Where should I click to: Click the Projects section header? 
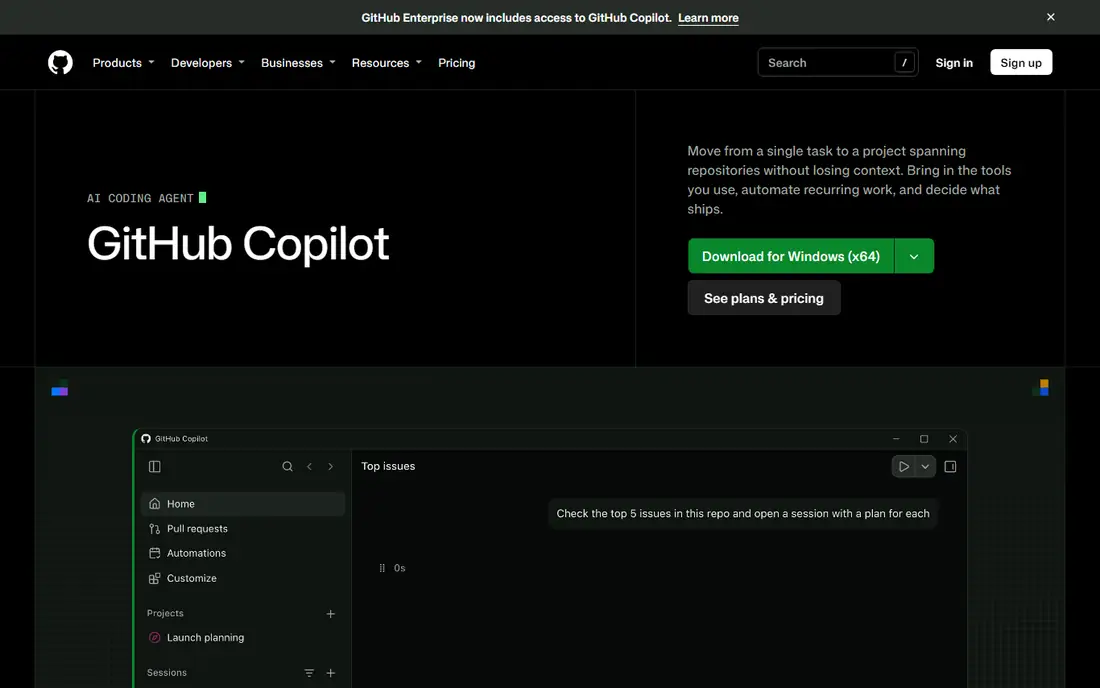[165, 613]
